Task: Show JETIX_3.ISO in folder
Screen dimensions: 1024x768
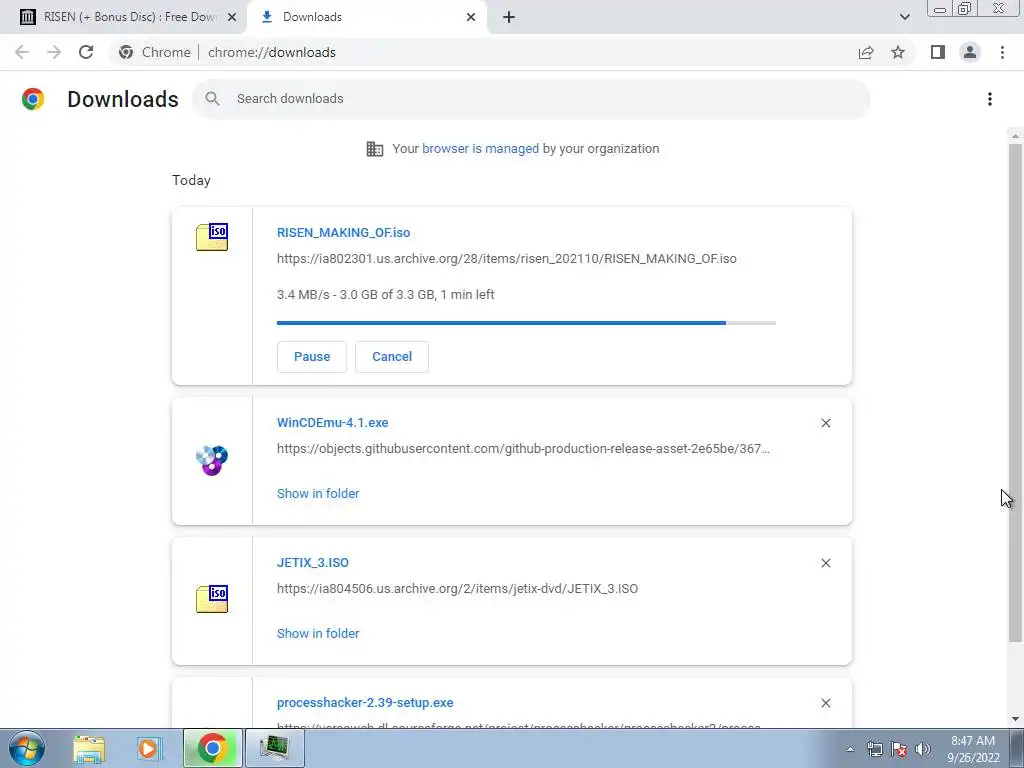Action: (318, 633)
